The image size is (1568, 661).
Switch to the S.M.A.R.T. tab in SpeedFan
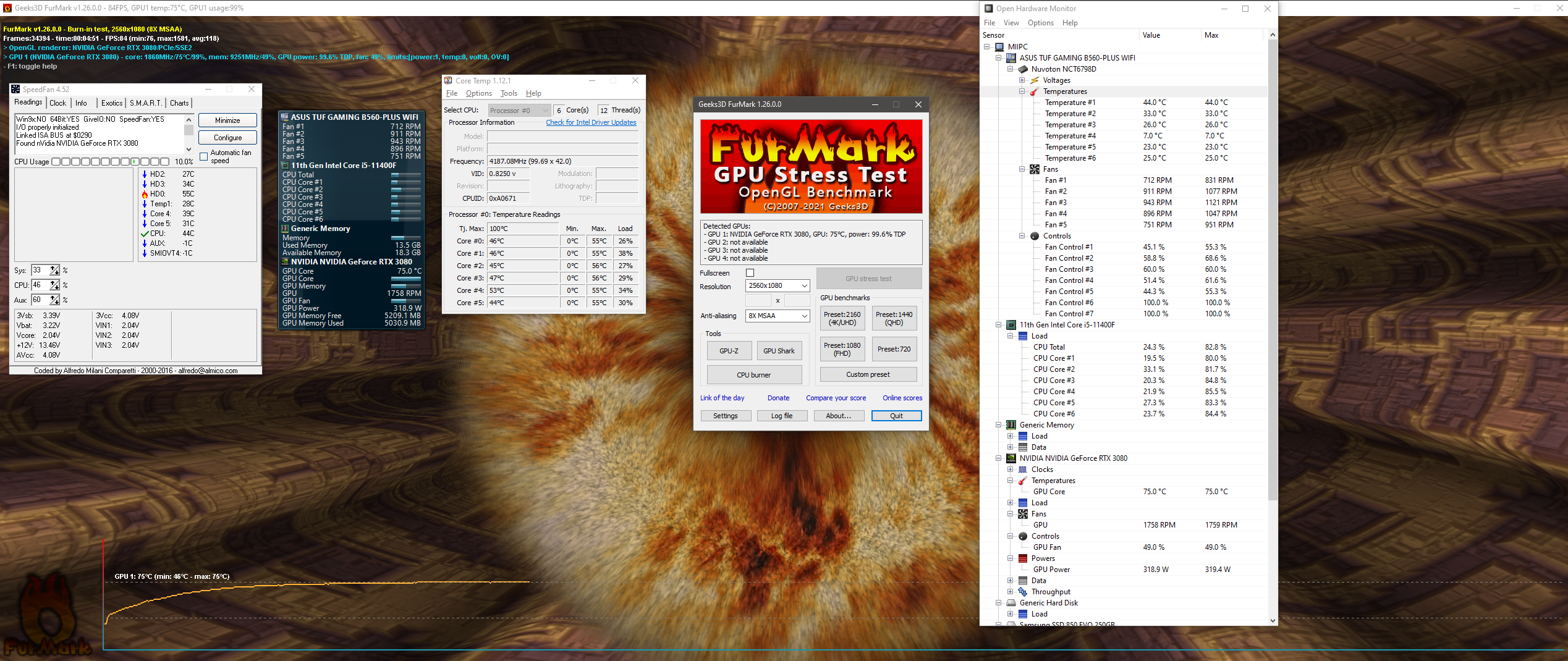[x=146, y=103]
